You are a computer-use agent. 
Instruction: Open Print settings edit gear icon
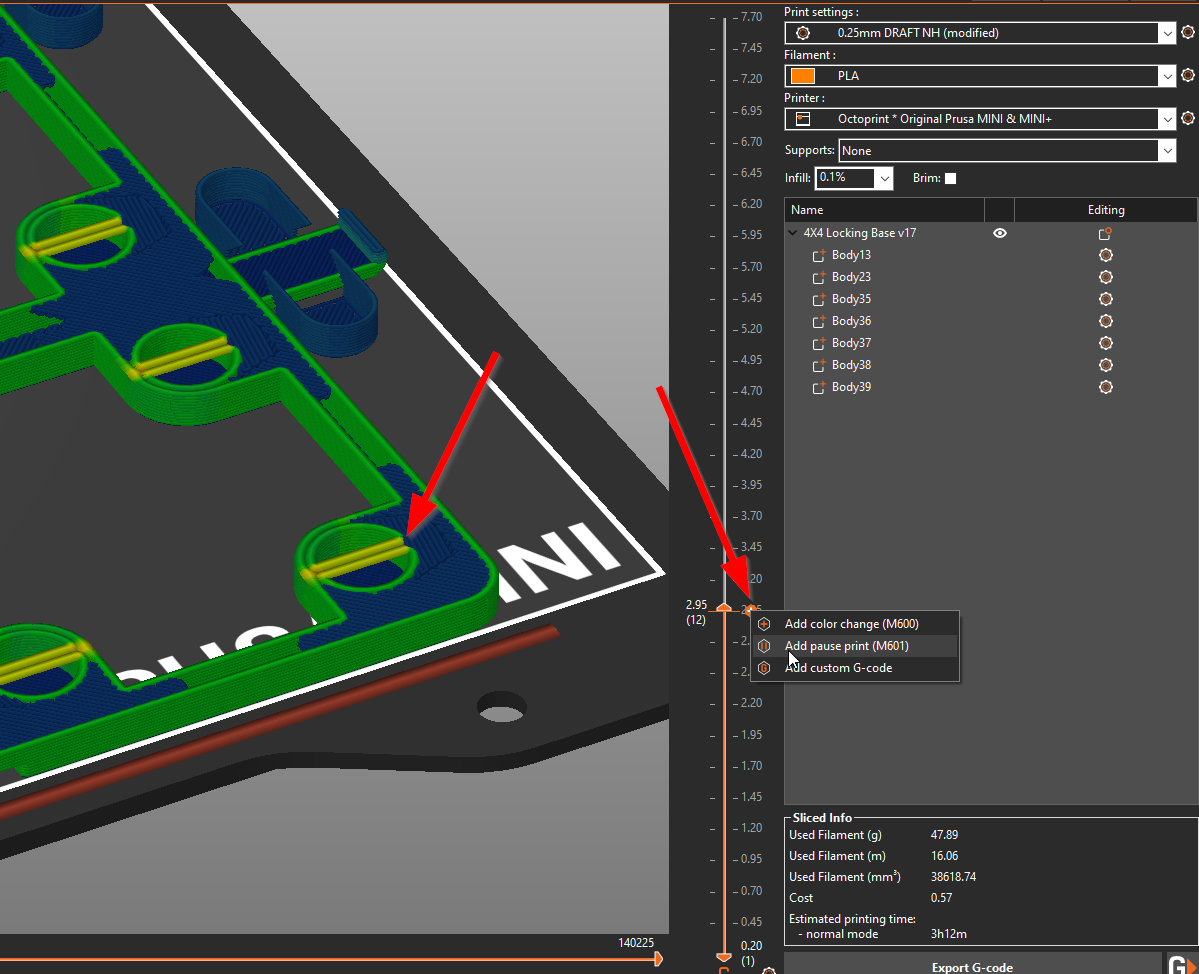pyautogui.click(x=1188, y=33)
